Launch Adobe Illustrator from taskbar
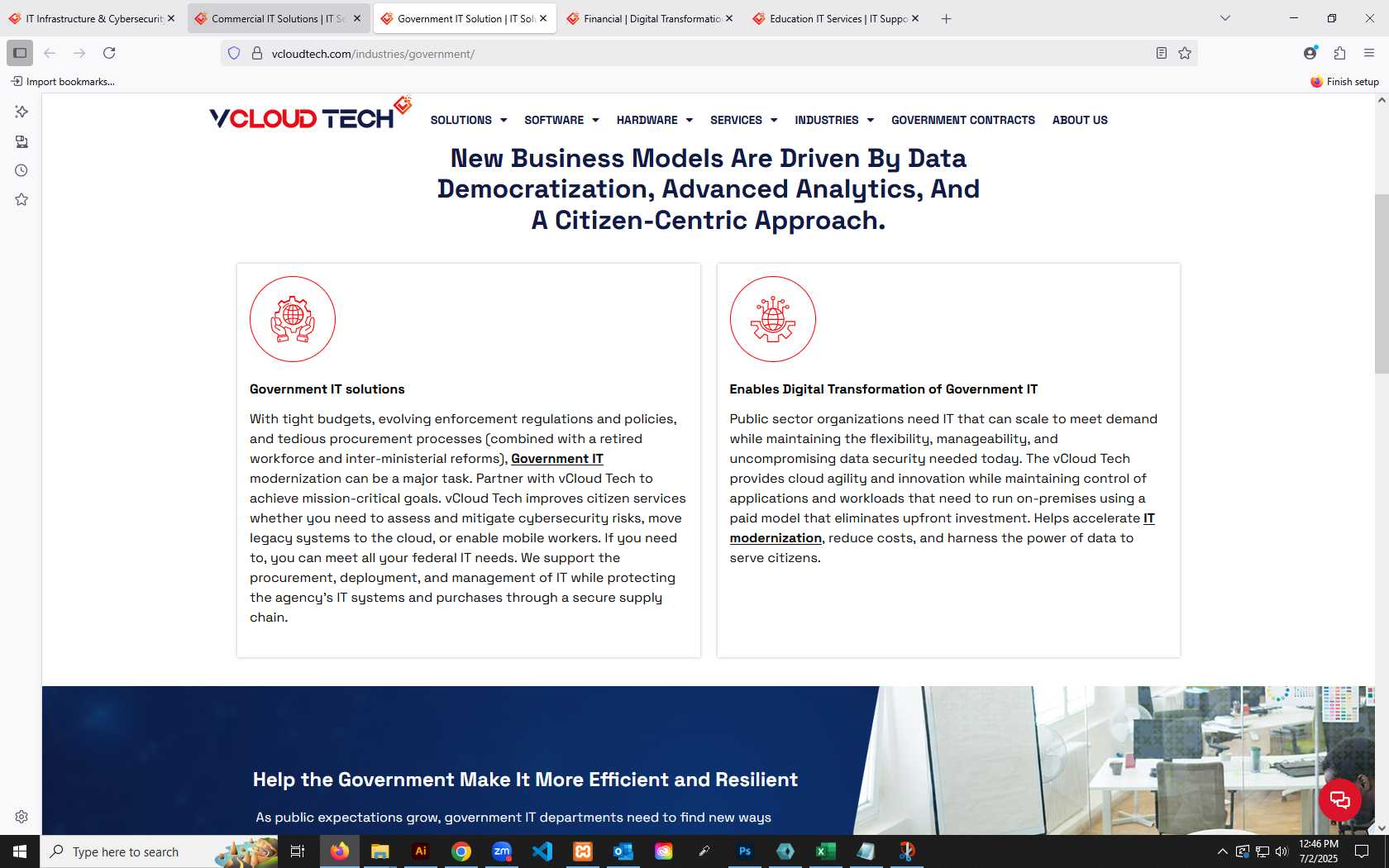The height and width of the screenshot is (868, 1389). pos(421,851)
